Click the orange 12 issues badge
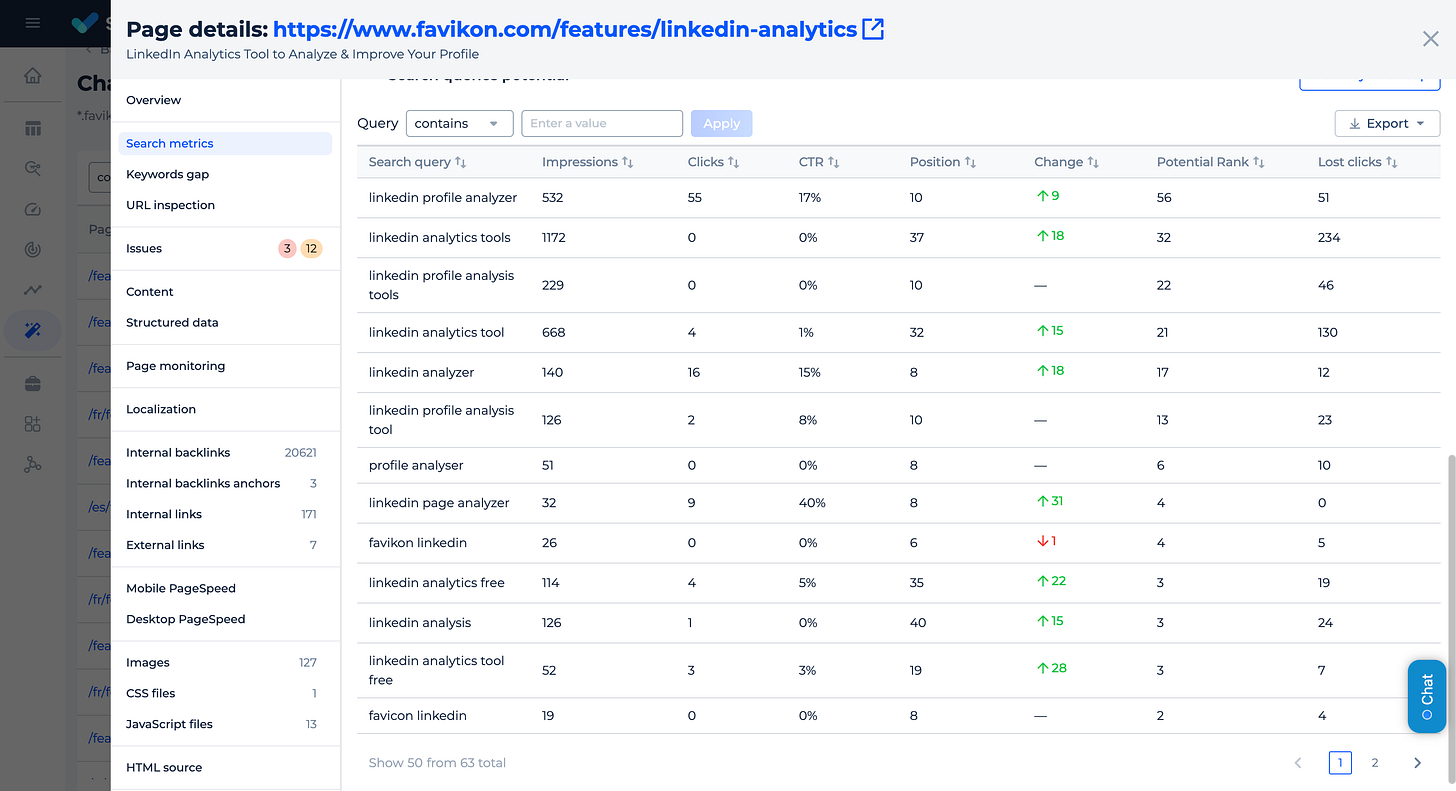The height and width of the screenshot is (791, 1456). [x=312, y=249]
